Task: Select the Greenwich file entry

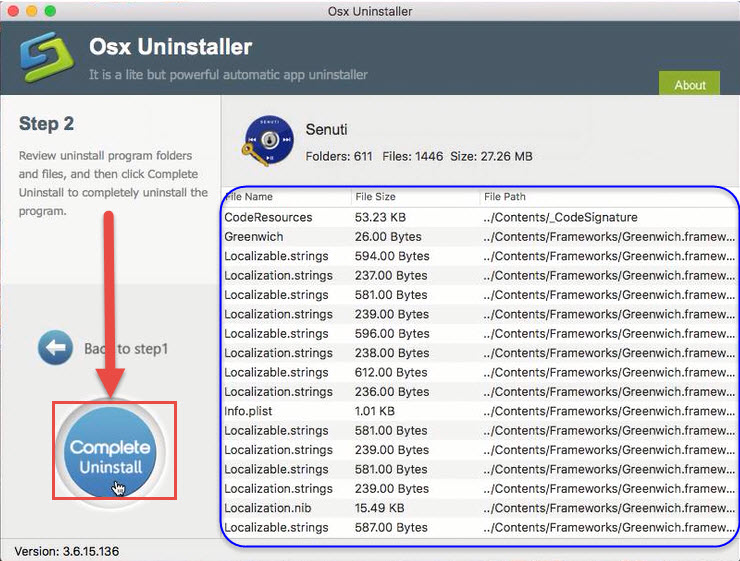Action: pos(253,237)
